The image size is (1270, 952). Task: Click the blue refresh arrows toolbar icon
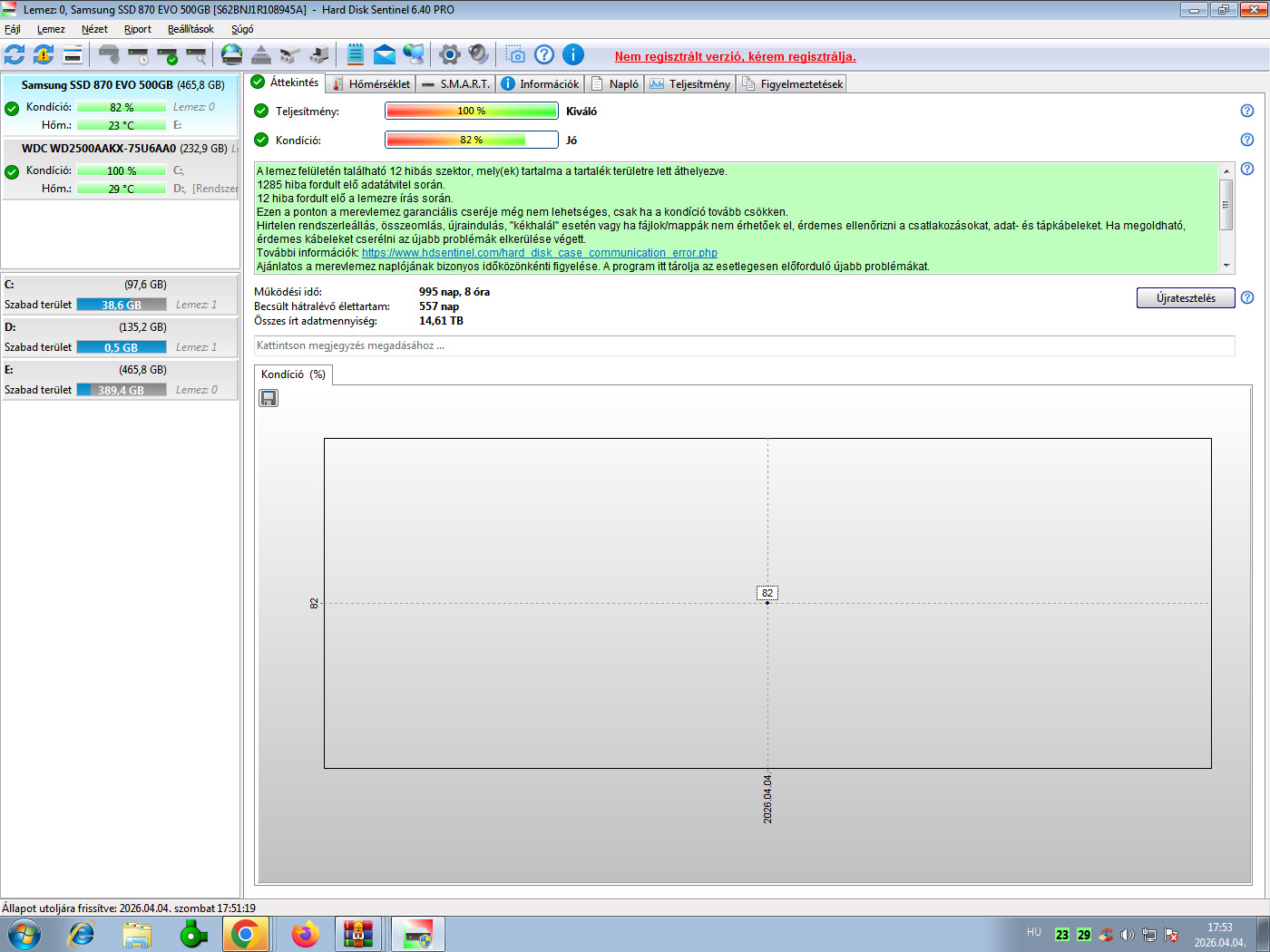[15, 54]
